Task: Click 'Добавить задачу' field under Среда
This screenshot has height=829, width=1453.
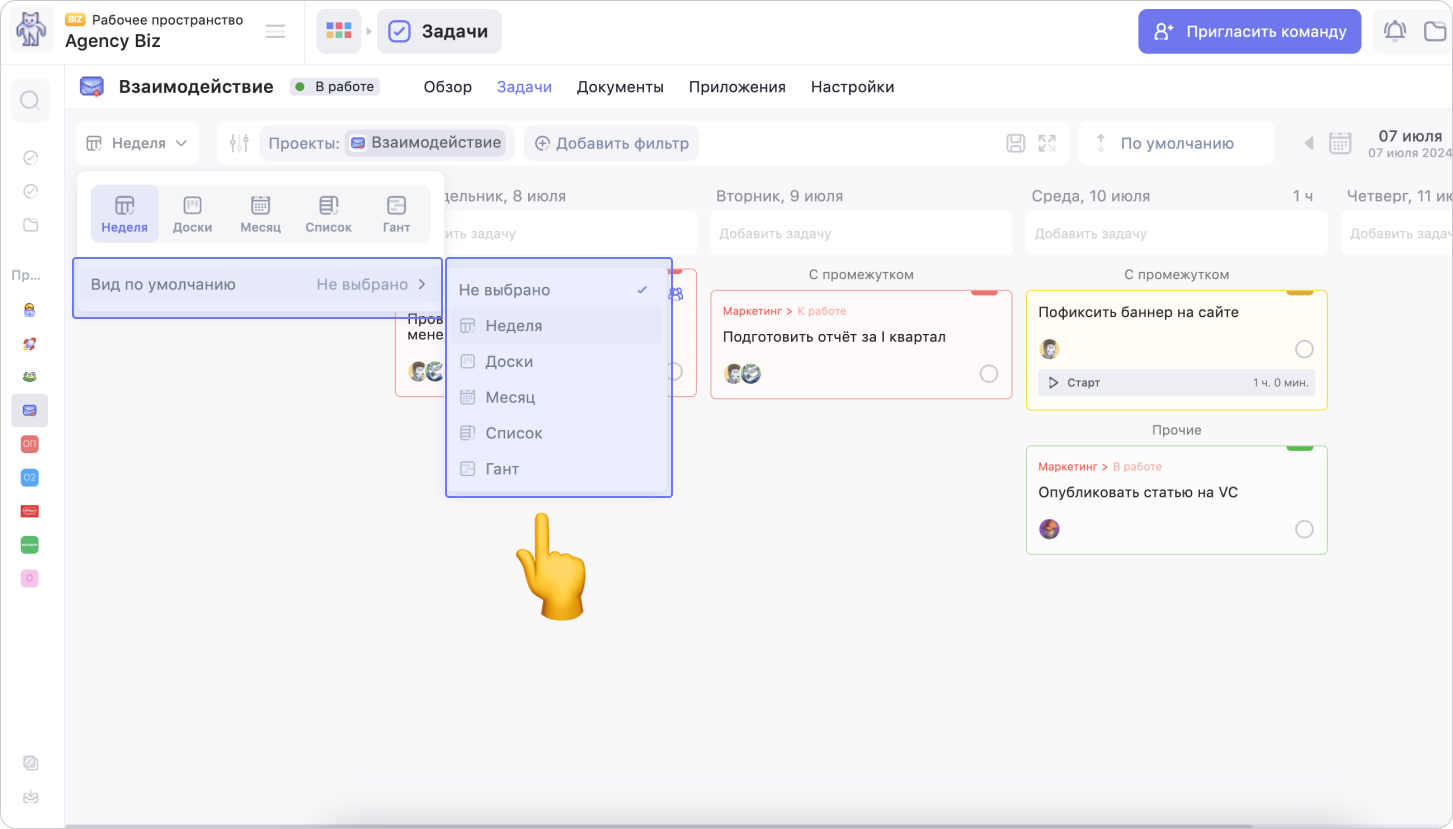Action: (1176, 234)
